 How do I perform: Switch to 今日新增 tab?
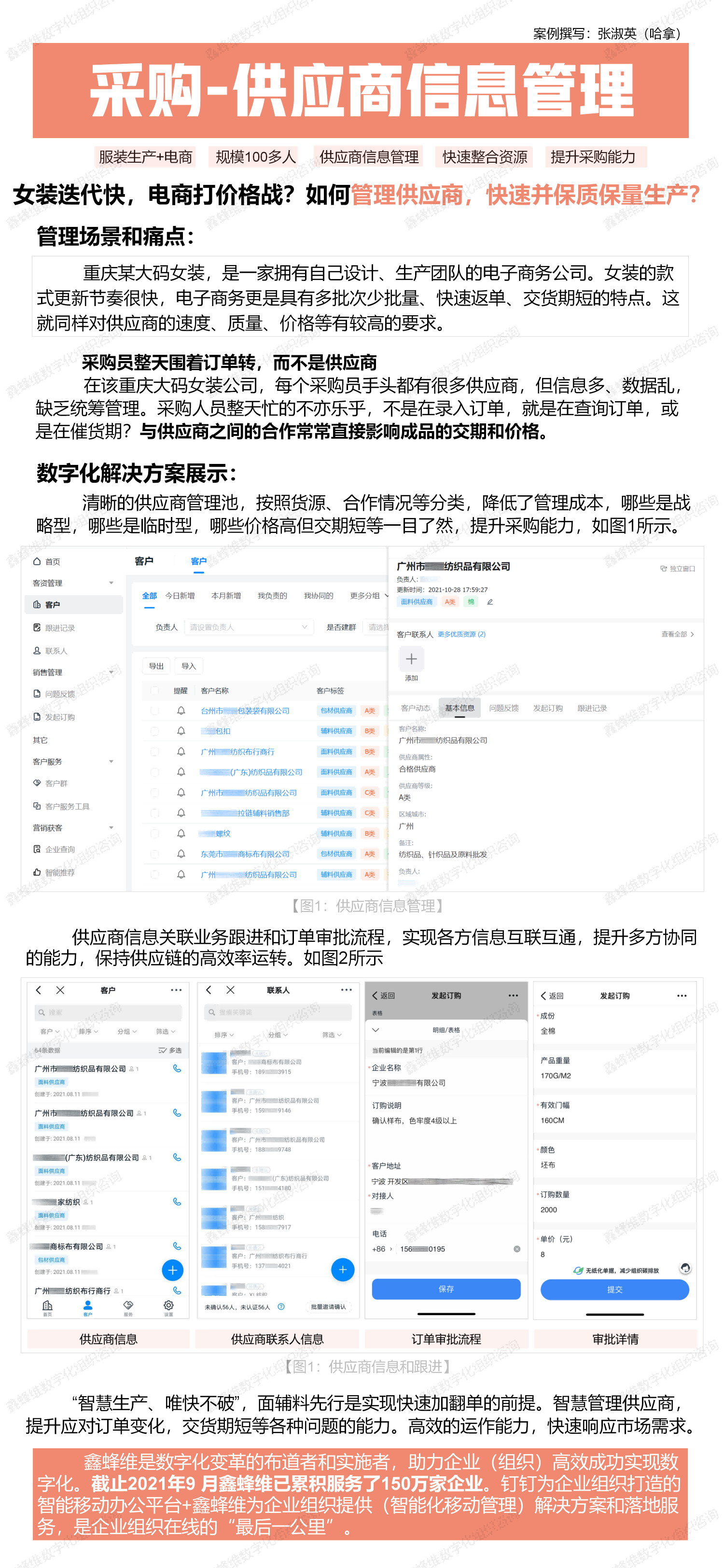[180, 595]
